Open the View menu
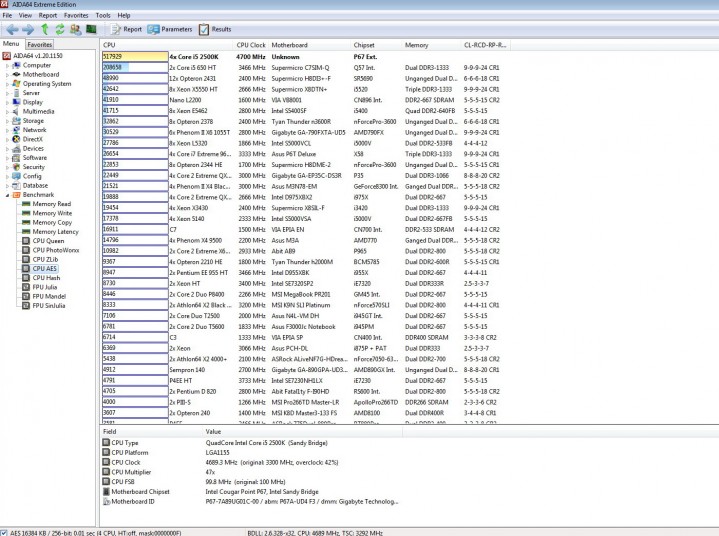This screenshot has height=536, width=719. pyautogui.click(x=25, y=15)
